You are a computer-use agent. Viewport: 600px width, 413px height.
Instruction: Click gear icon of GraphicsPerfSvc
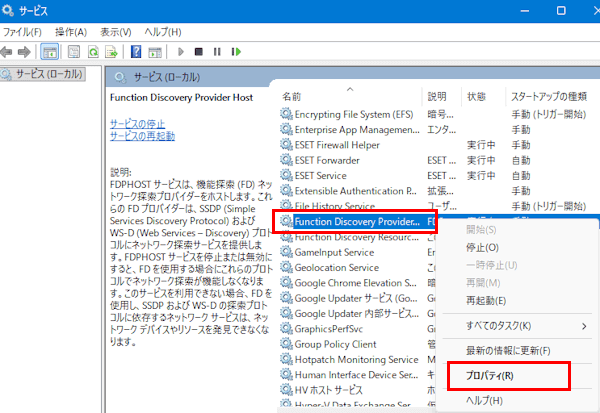pos(286,328)
